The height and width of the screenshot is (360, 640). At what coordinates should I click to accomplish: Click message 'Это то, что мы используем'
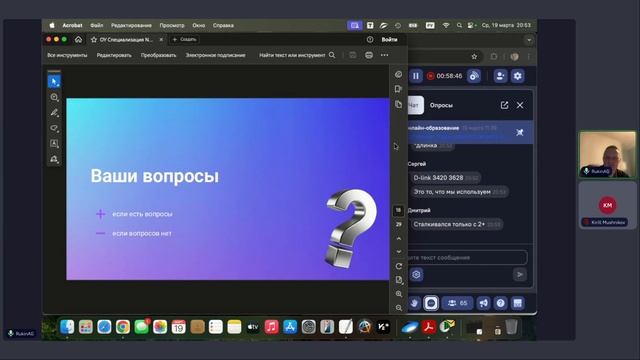460,192
